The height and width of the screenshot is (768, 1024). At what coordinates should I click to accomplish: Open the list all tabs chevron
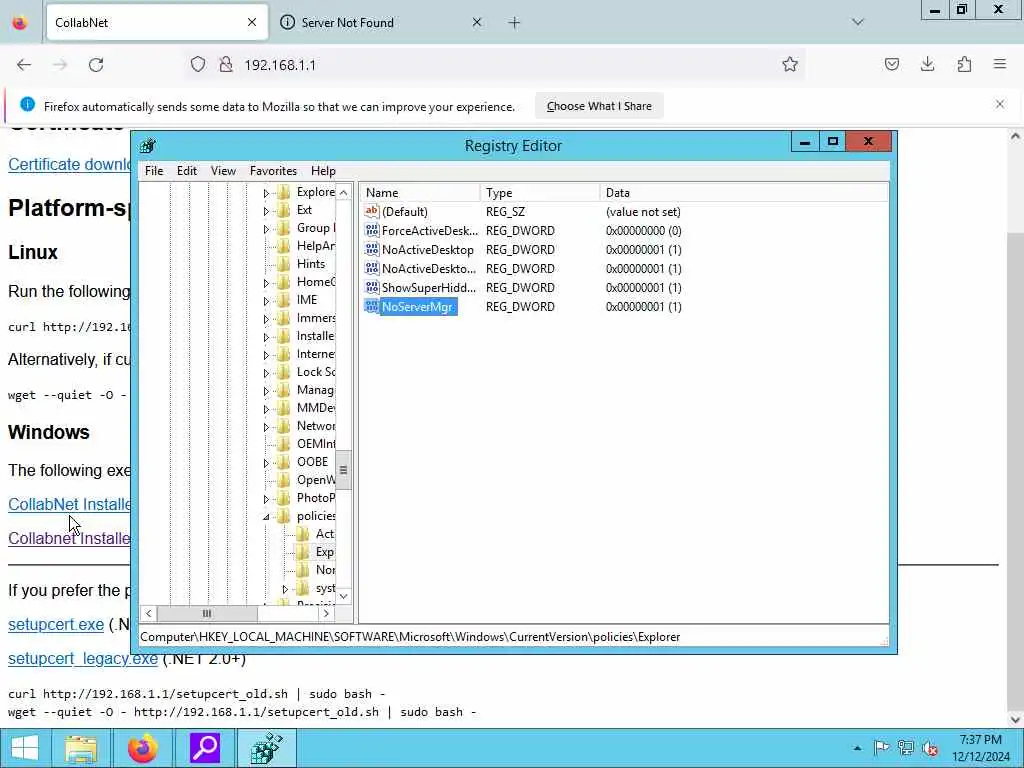[x=858, y=22]
